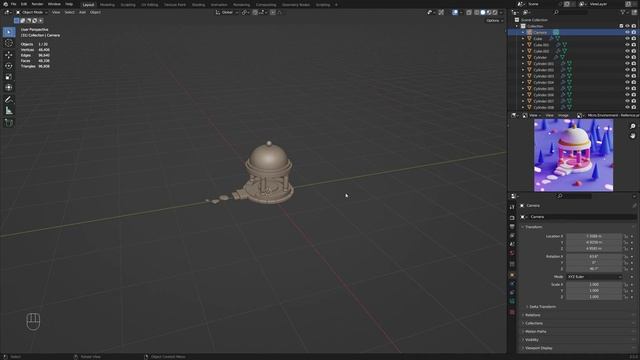Select the Select Box tool
Image resolution: width=640 pixels, height=360 pixels.
(x=9, y=32)
